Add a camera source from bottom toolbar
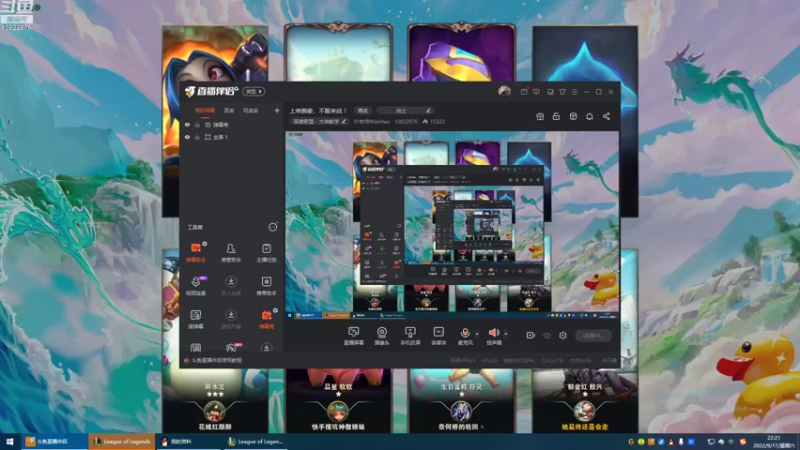This screenshot has width=800, height=450. pyautogui.click(x=382, y=336)
